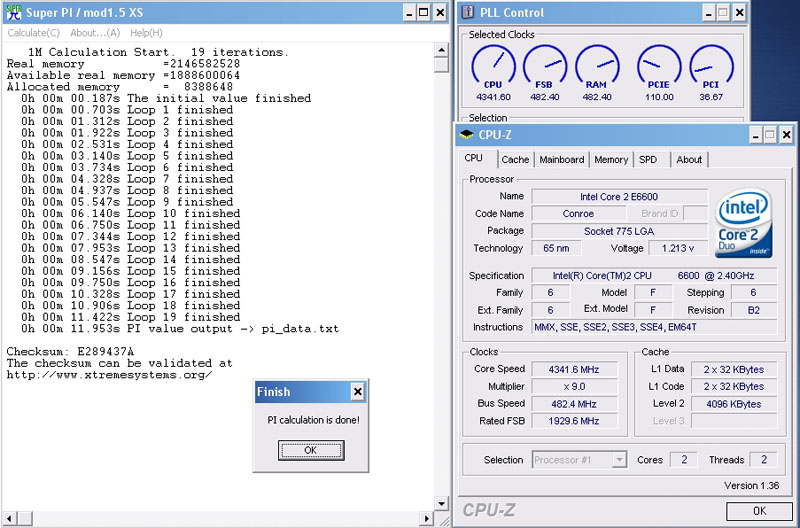Close the CPU-Z window
The height and width of the screenshot is (528, 800).
click(786, 135)
